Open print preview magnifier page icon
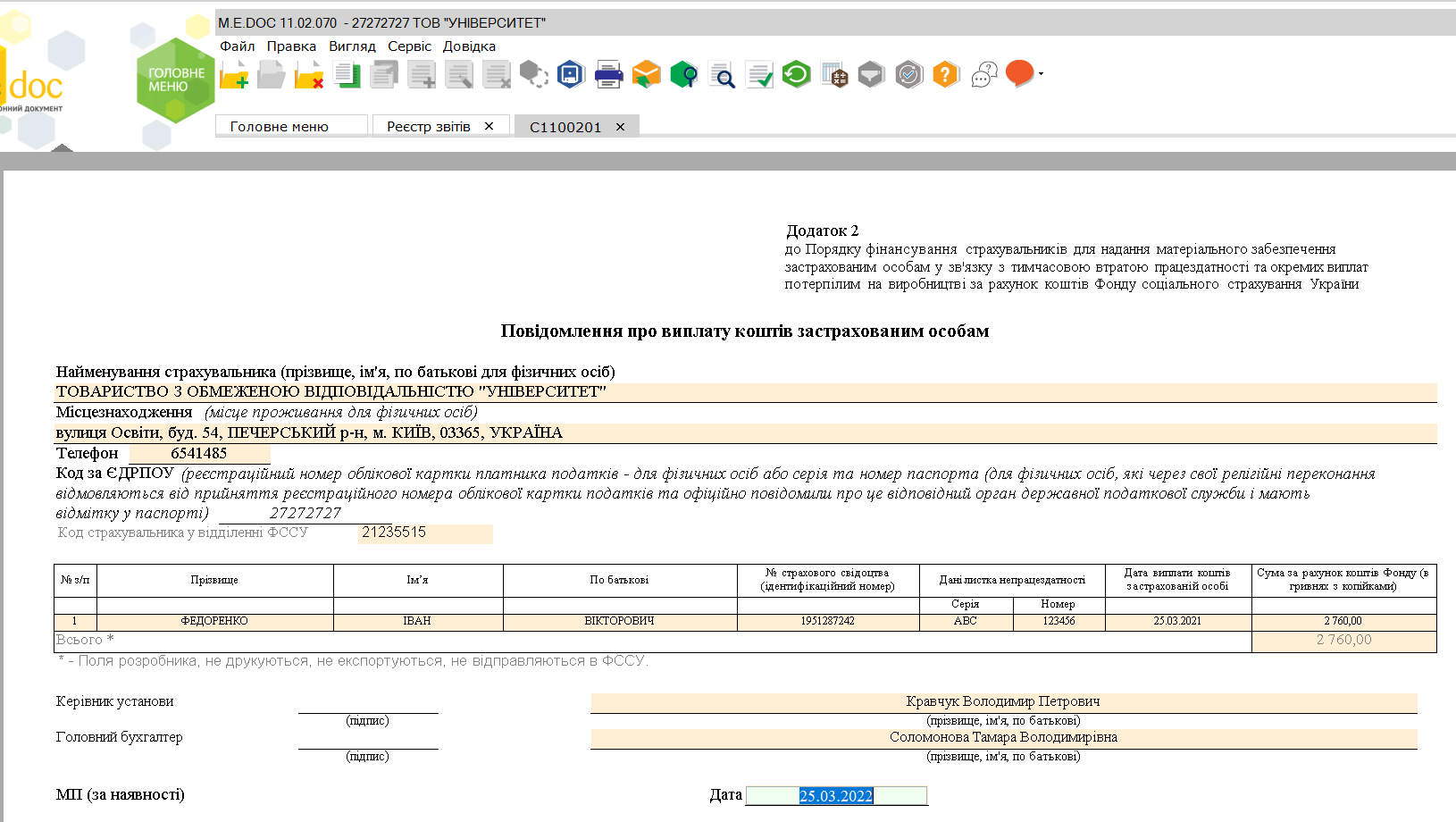 pos(721,75)
